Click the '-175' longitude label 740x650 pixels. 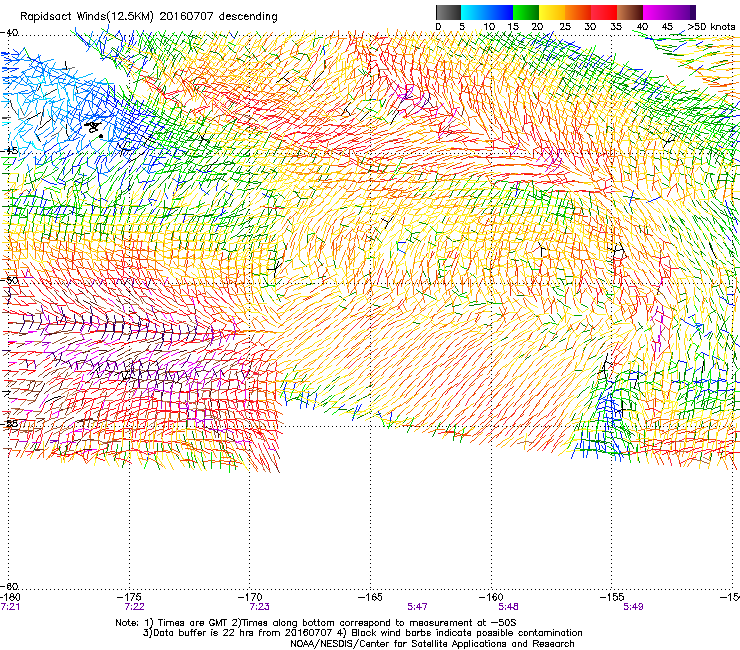tap(131, 597)
